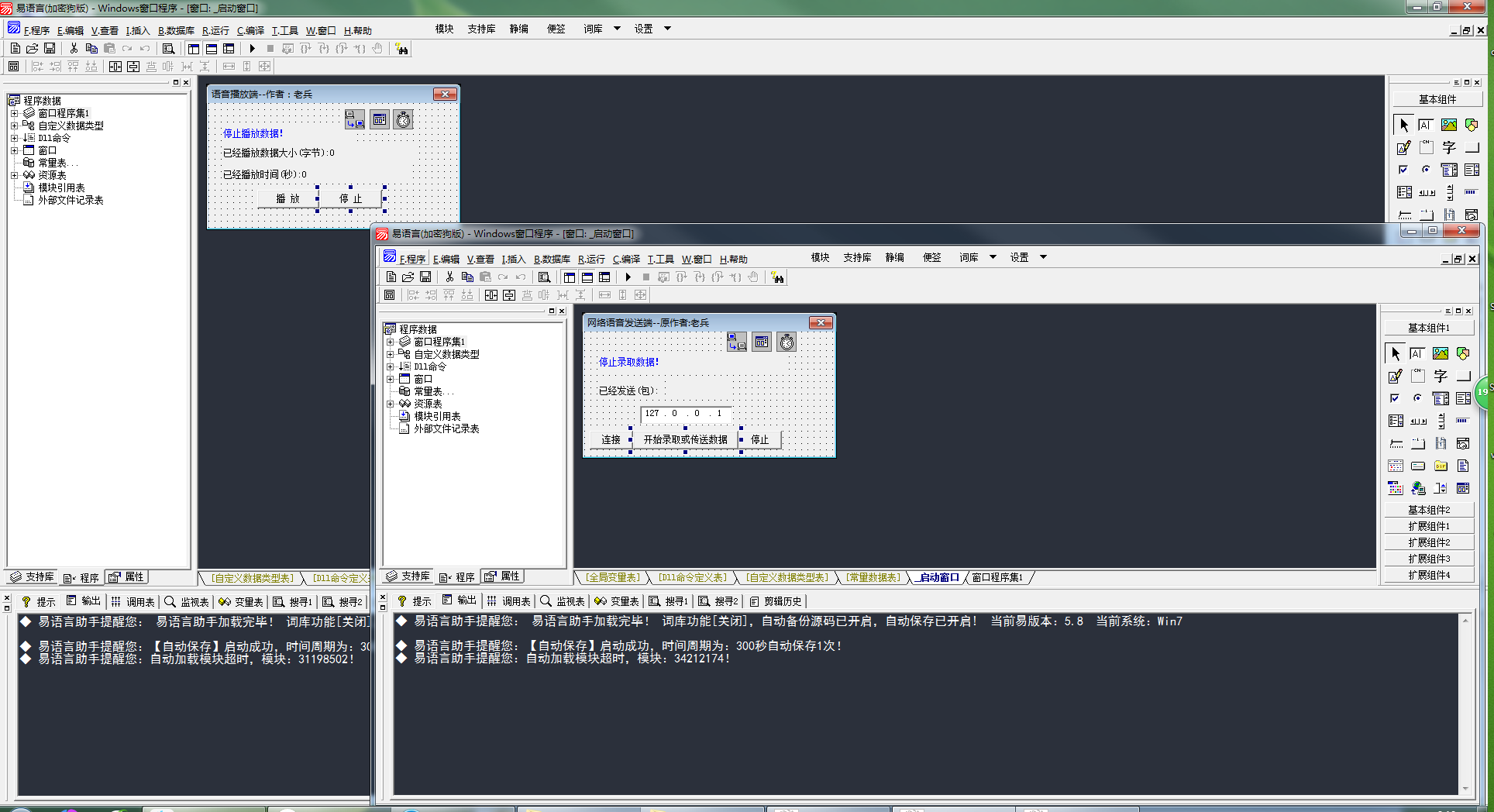Select 模块引用表 in front window tree
1494x812 pixels.
click(x=437, y=416)
